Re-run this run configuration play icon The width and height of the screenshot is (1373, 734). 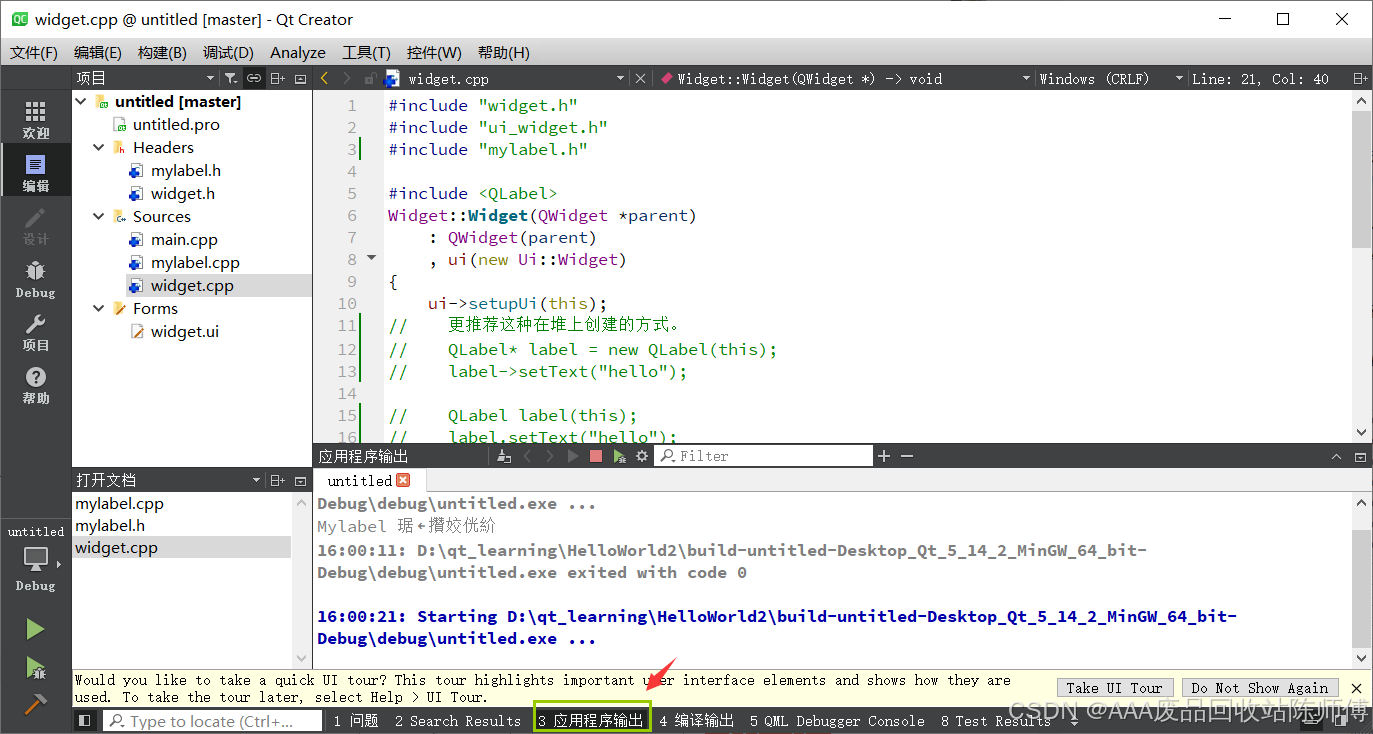(572, 456)
